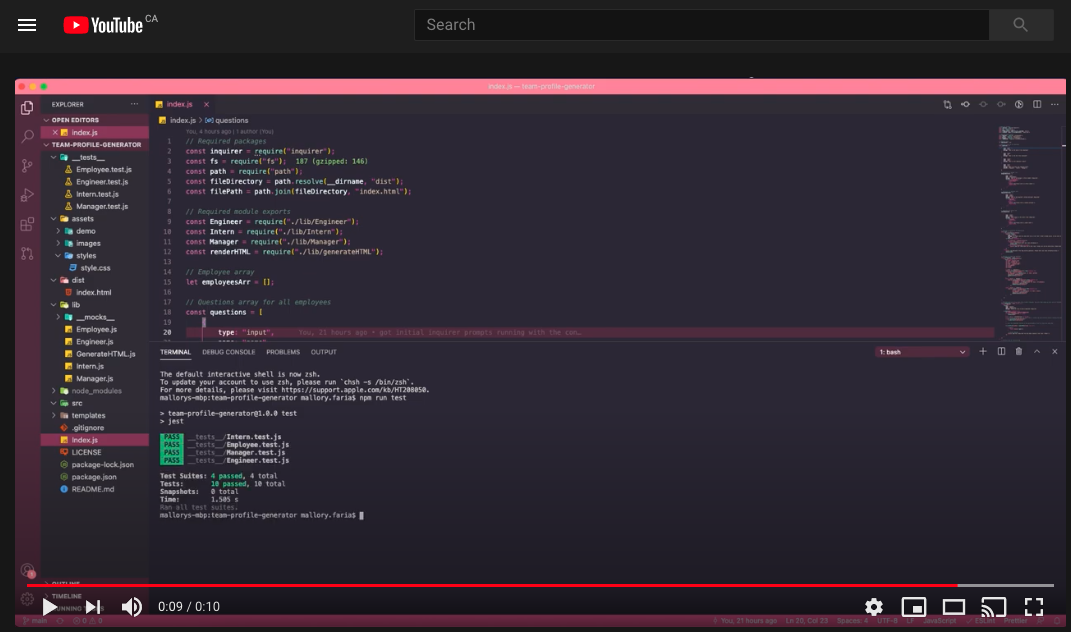Click the compare changes editor icon
Viewport: 1071px width, 632px height.
(947, 105)
